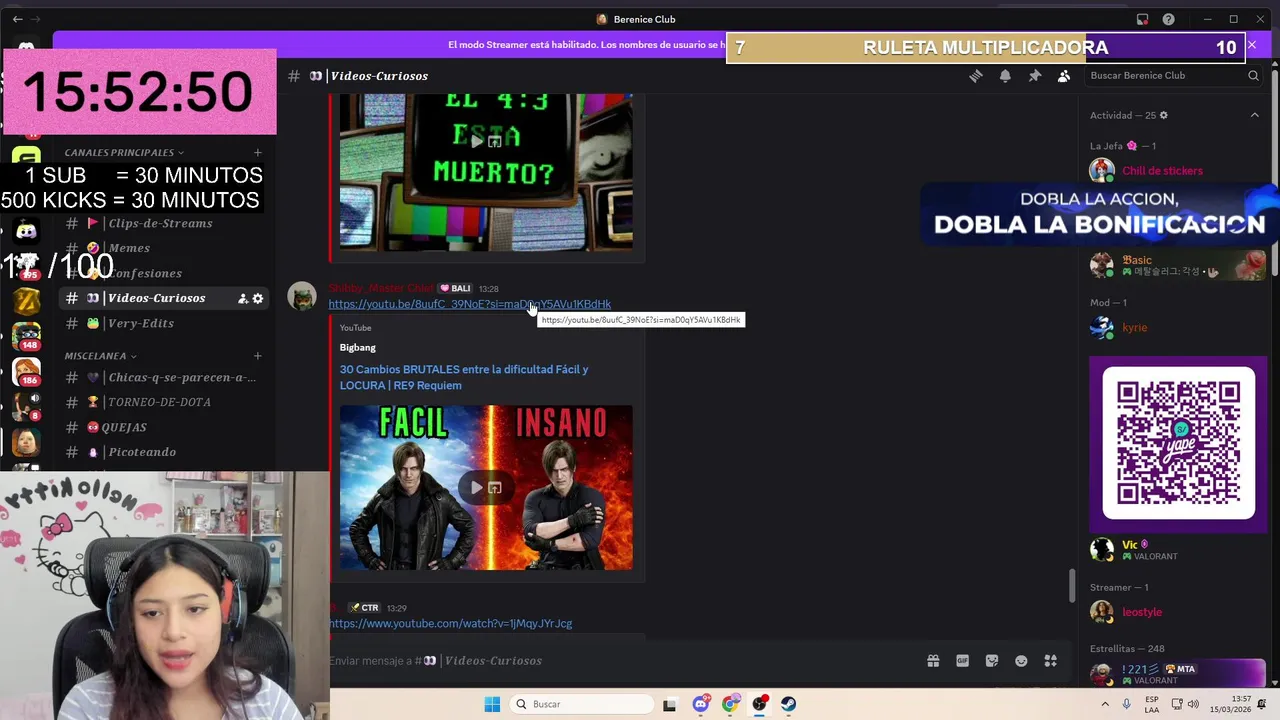
Task: Open the gold Z server icon
Action: (26, 300)
